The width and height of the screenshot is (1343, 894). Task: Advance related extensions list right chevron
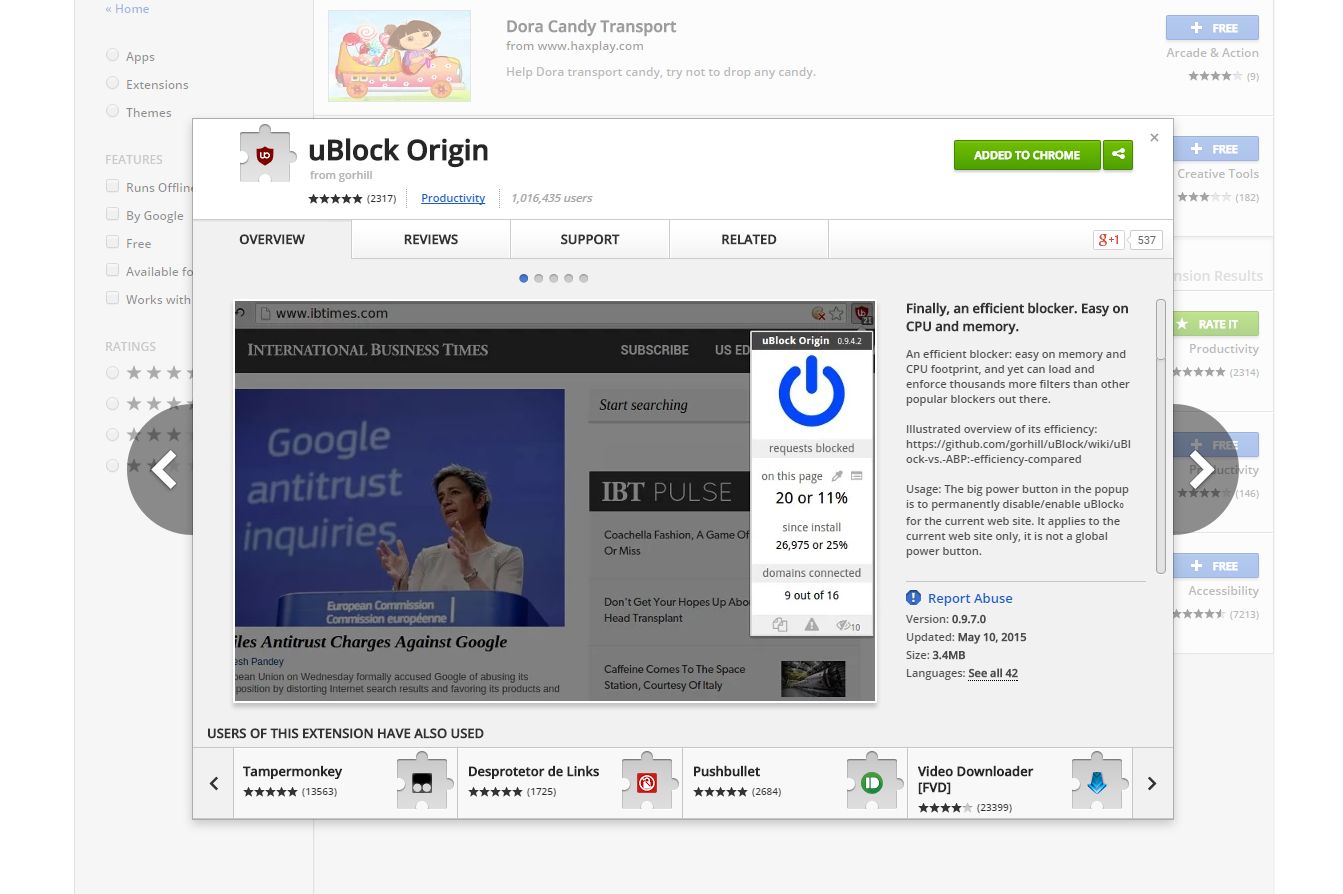tap(1152, 783)
